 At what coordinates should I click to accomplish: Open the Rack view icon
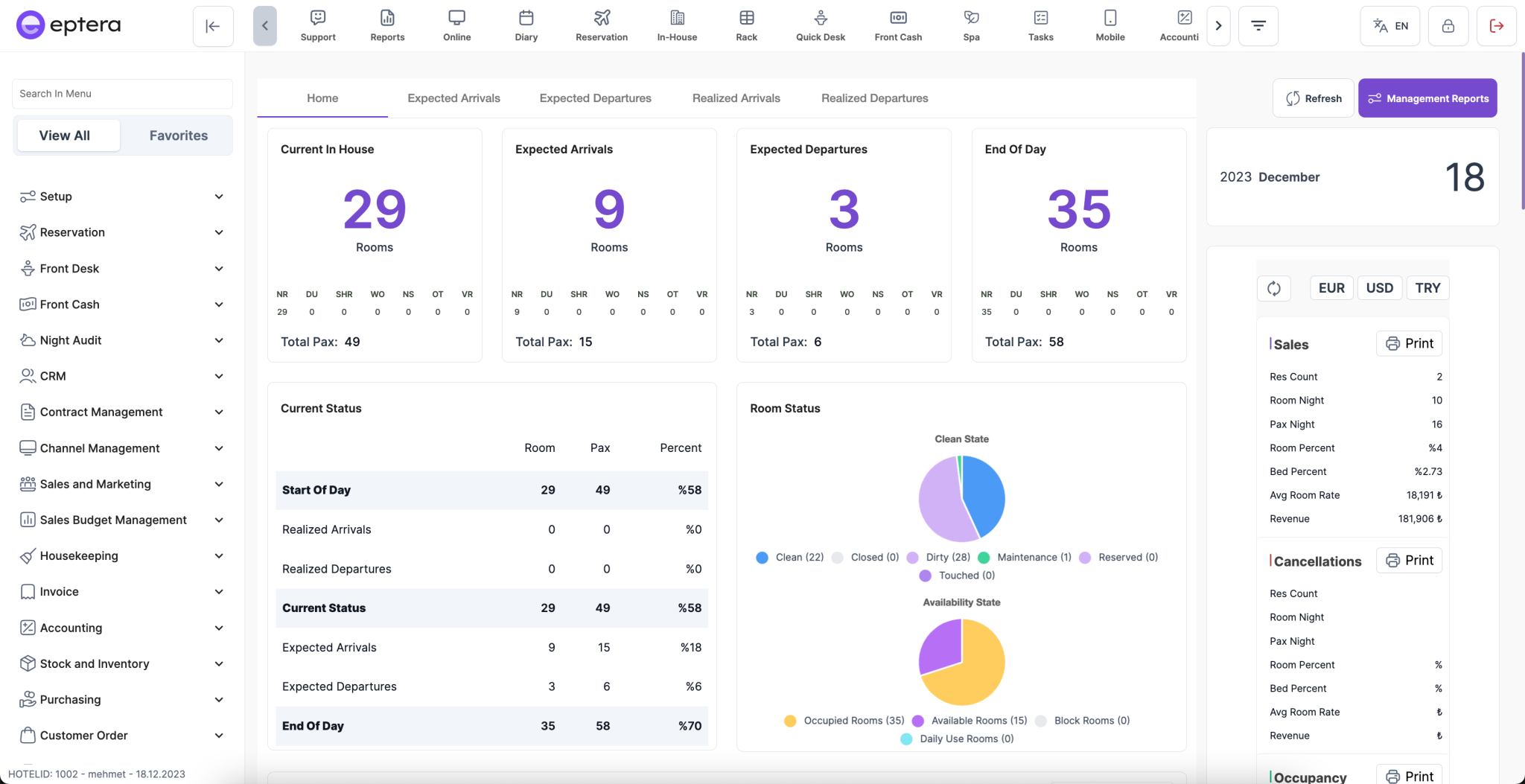746,25
